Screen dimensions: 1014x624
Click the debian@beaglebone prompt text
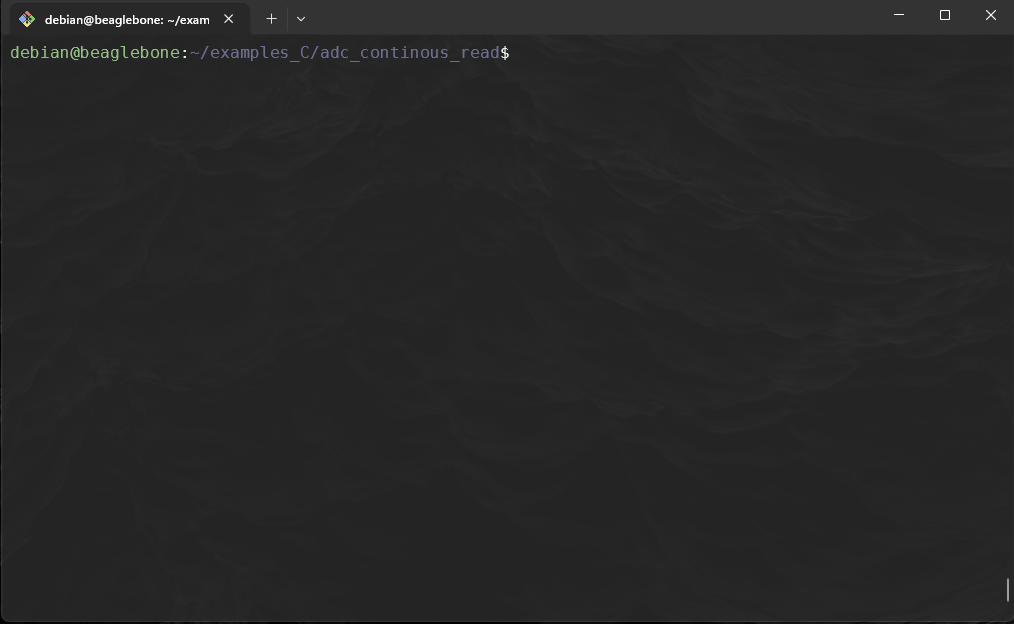(95, 52)
